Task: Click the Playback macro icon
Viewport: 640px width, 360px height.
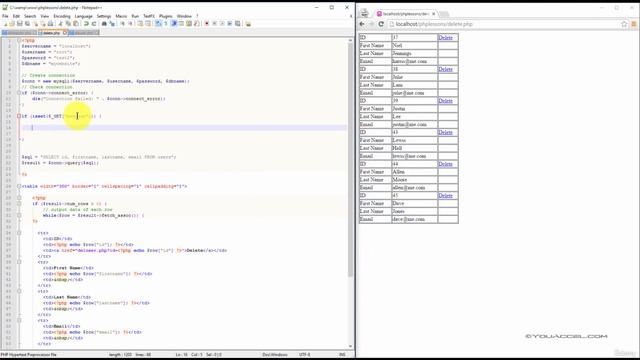Action: [x=222, y=24]
